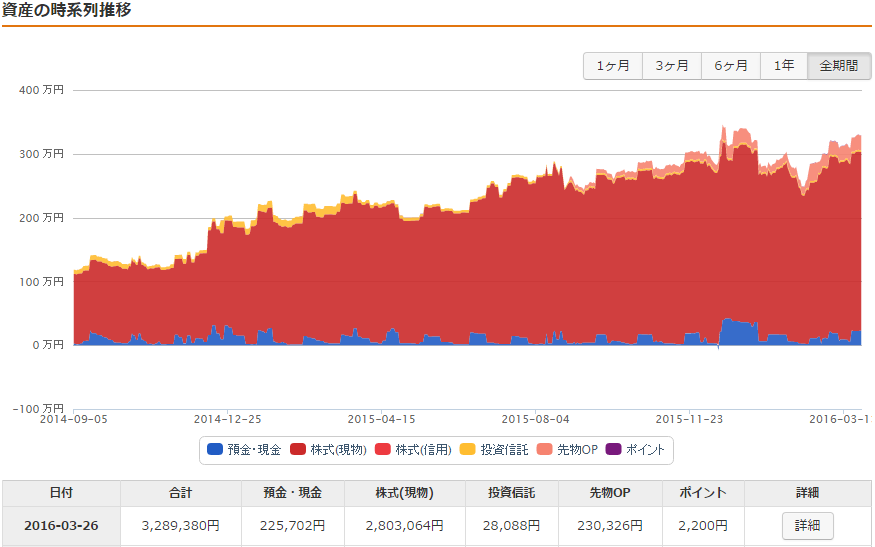Select the 1ヶ月 period tab

click(x=613, y=66)
